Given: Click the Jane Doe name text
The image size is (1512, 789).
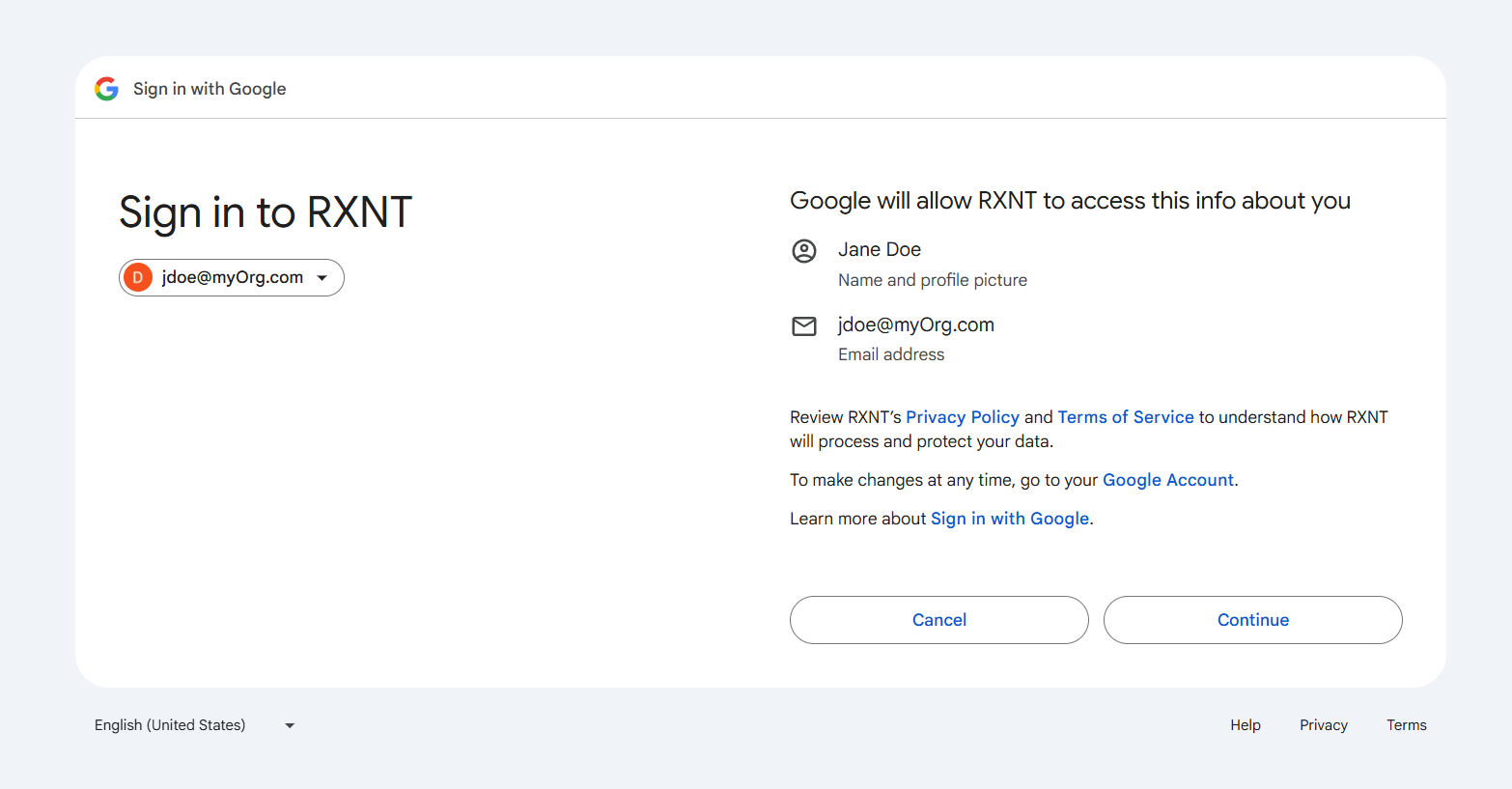Looking at the screenshot, I should [879, 249].
